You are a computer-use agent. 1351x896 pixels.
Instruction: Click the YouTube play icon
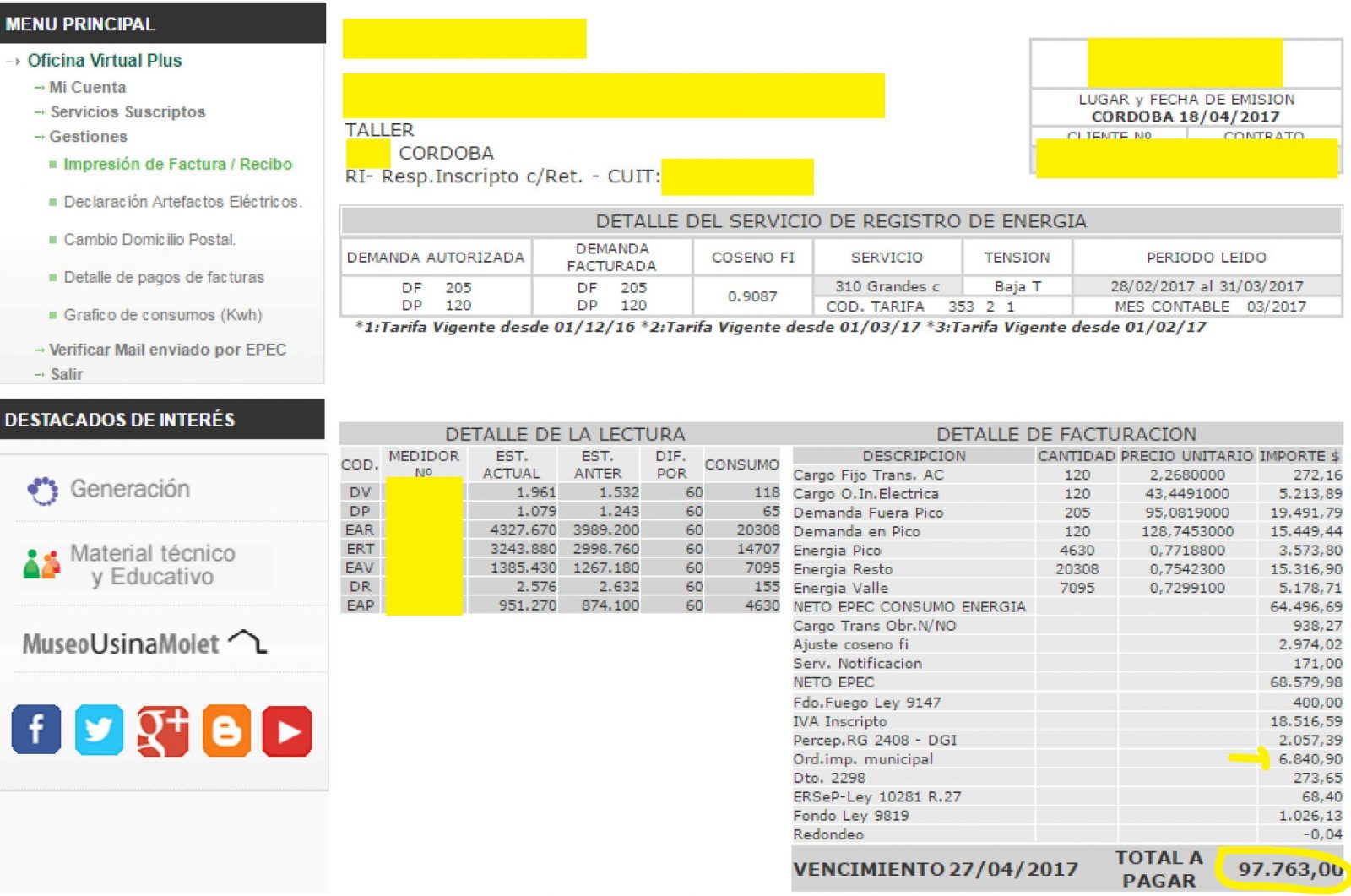click(x=287, y=730)
